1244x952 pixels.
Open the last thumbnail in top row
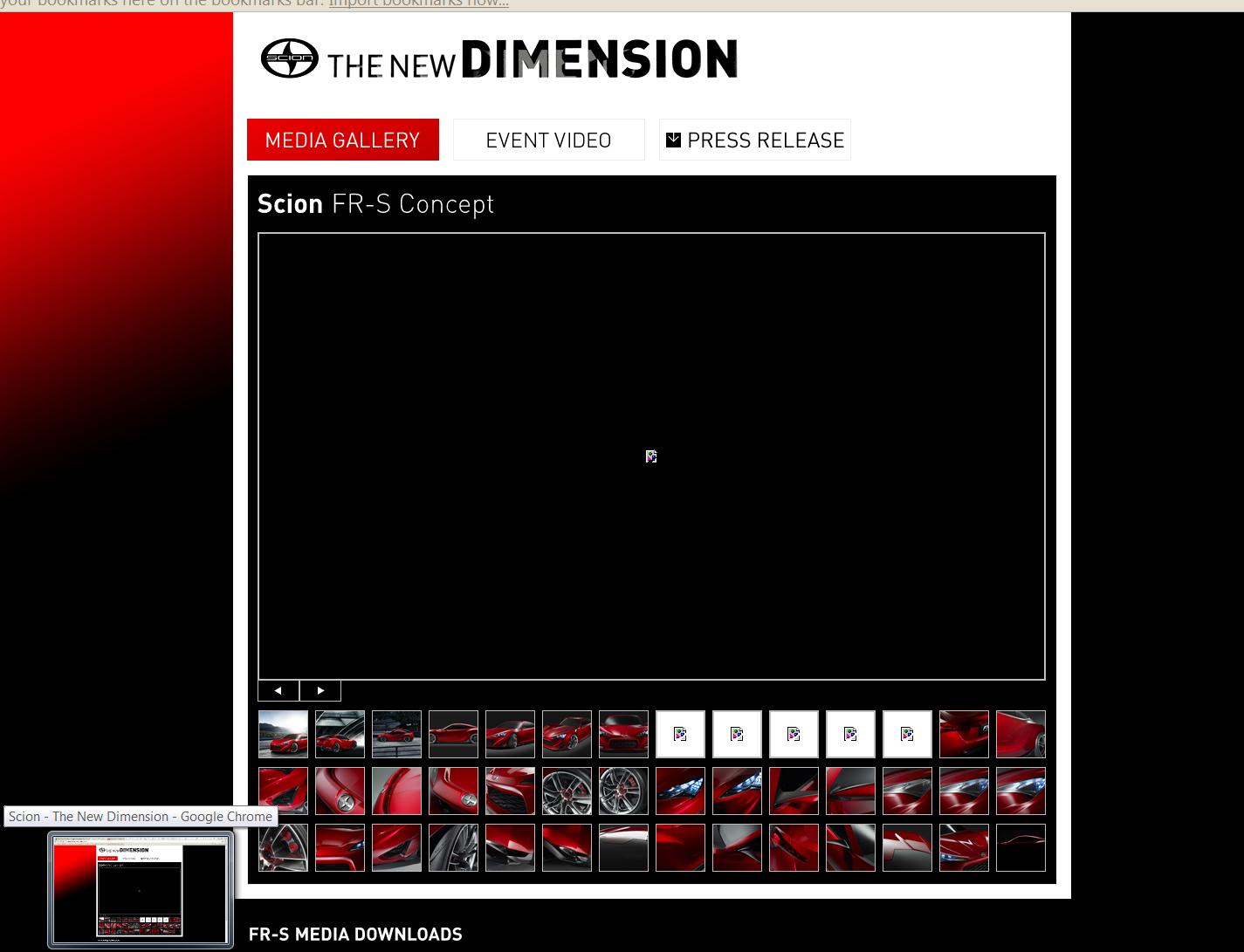click(1021, 734)
